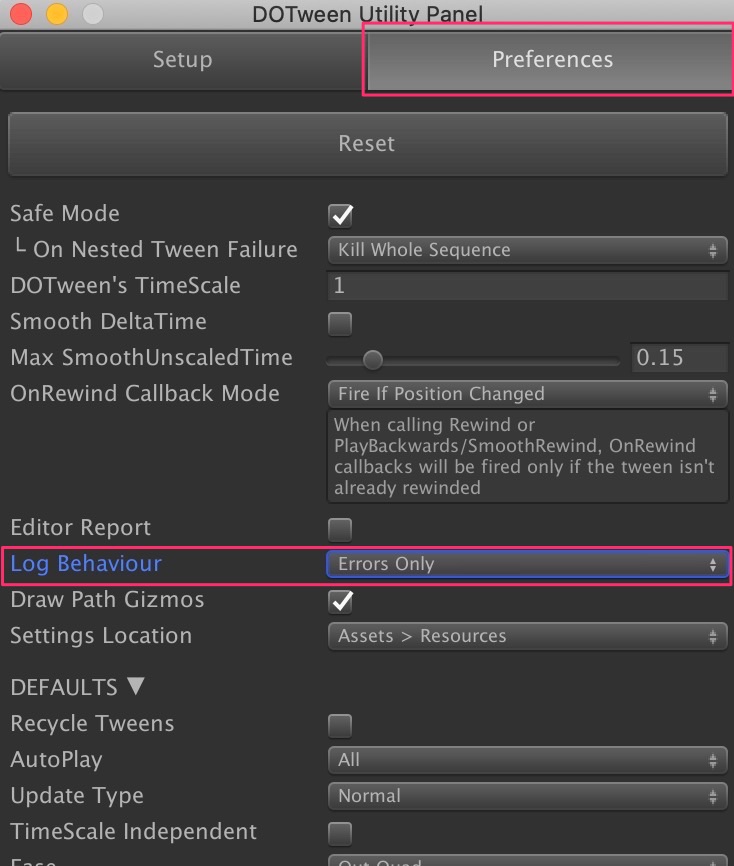Enable Smooth DeltaTime checkbox

[x=340, y=324]
